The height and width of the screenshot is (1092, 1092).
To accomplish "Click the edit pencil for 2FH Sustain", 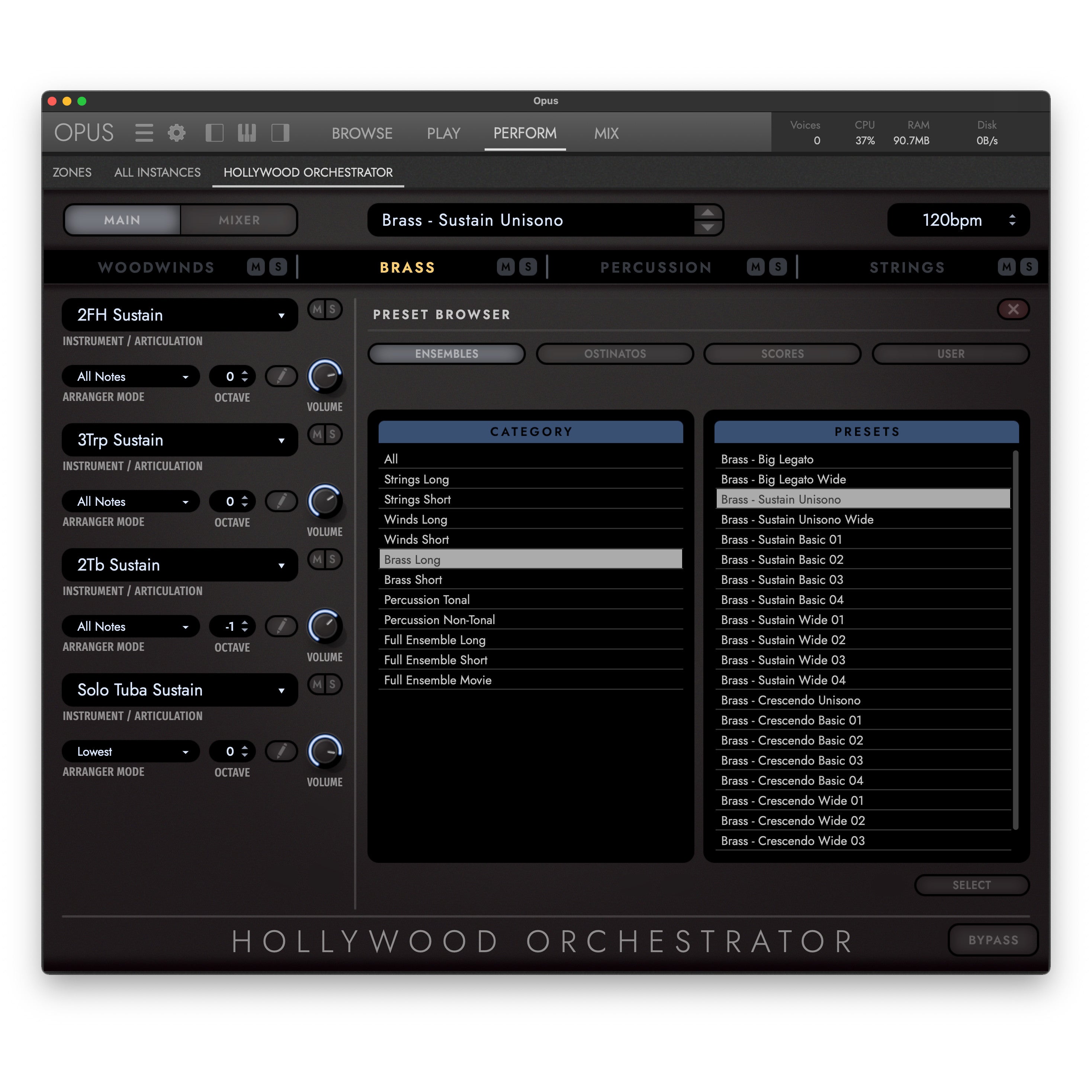I will 282,376.
